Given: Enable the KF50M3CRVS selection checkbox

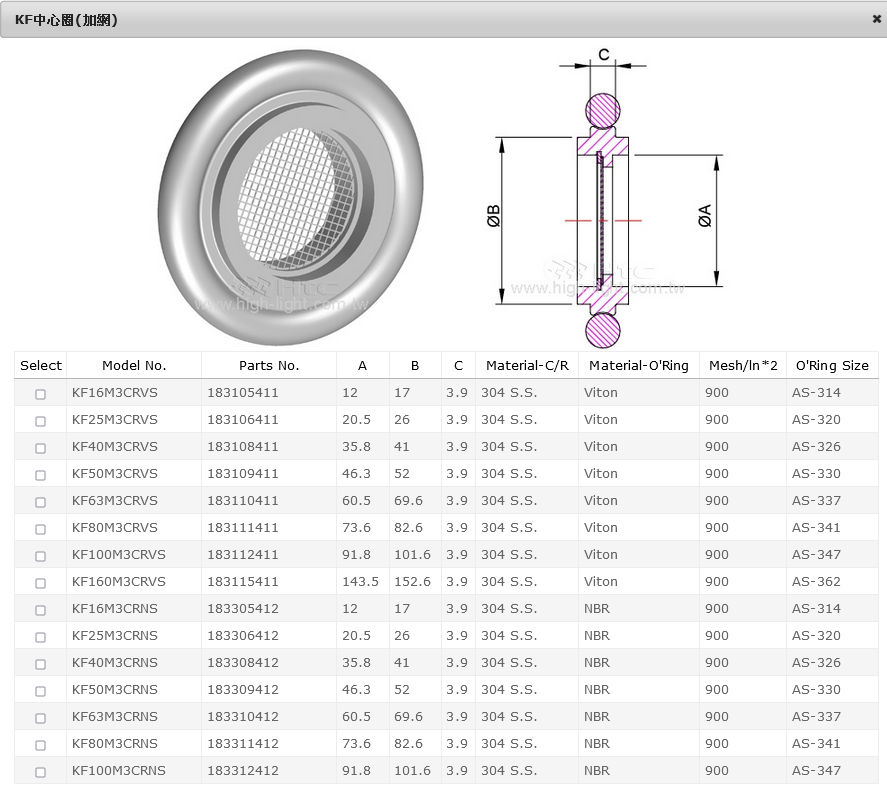Looking at the screenshot, I should click(41, 475).
